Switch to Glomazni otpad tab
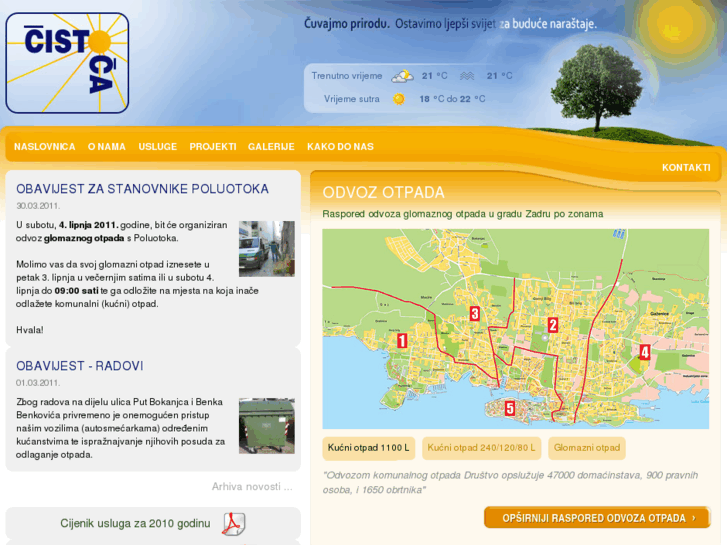Screen dimensions: 727x545 [x=587, y=448]
